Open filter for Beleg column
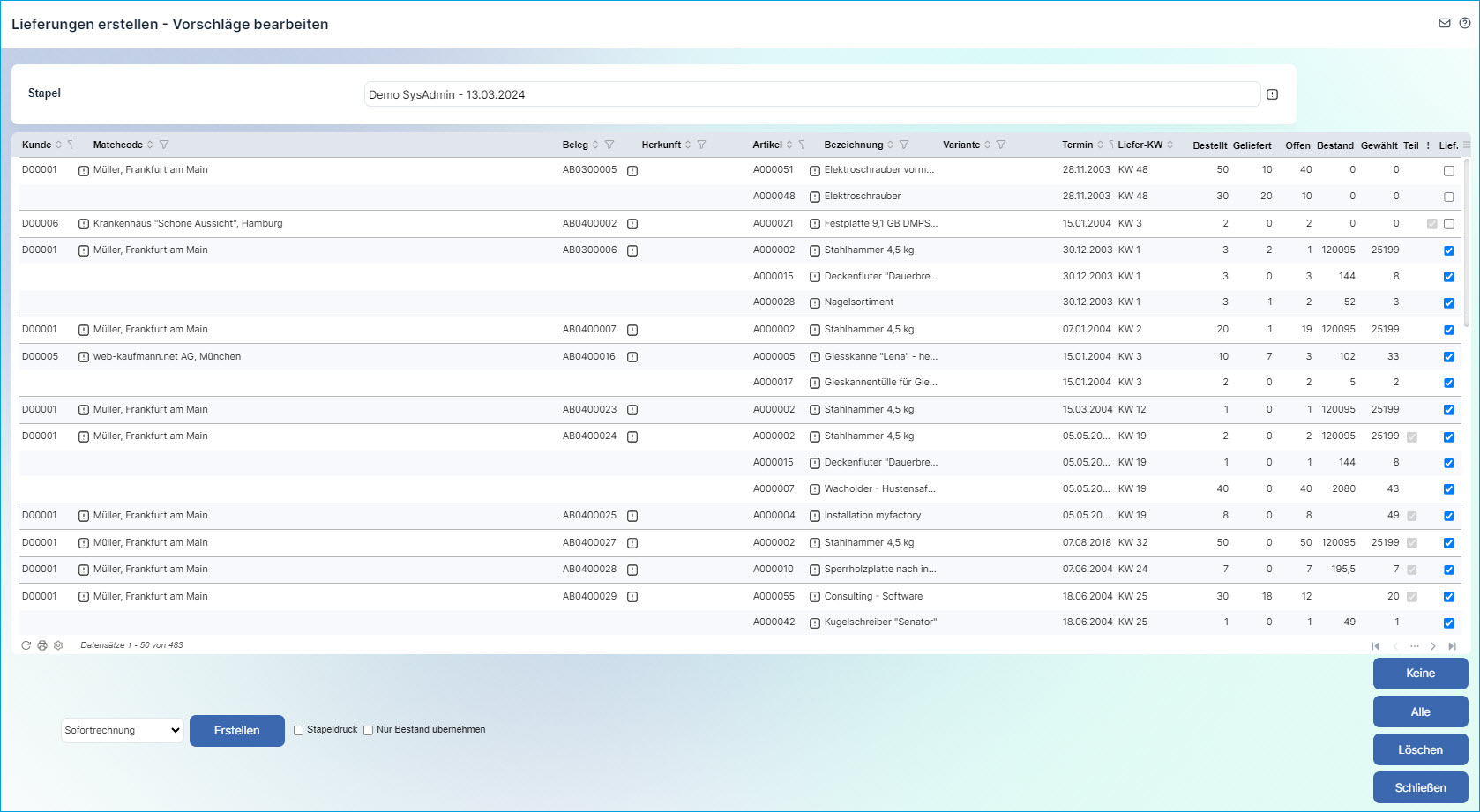 609,145
